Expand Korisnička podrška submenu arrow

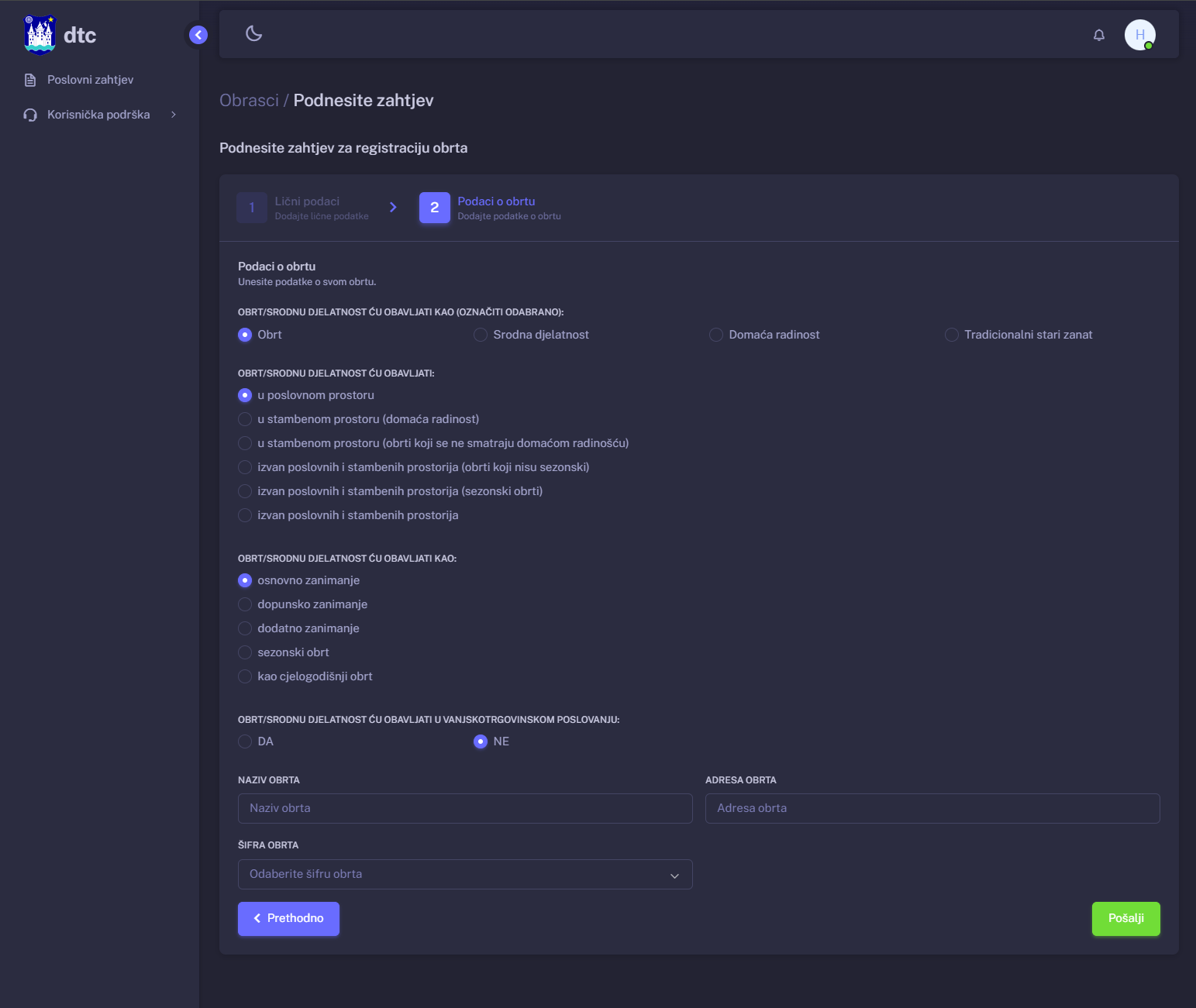tap(174, 115)
